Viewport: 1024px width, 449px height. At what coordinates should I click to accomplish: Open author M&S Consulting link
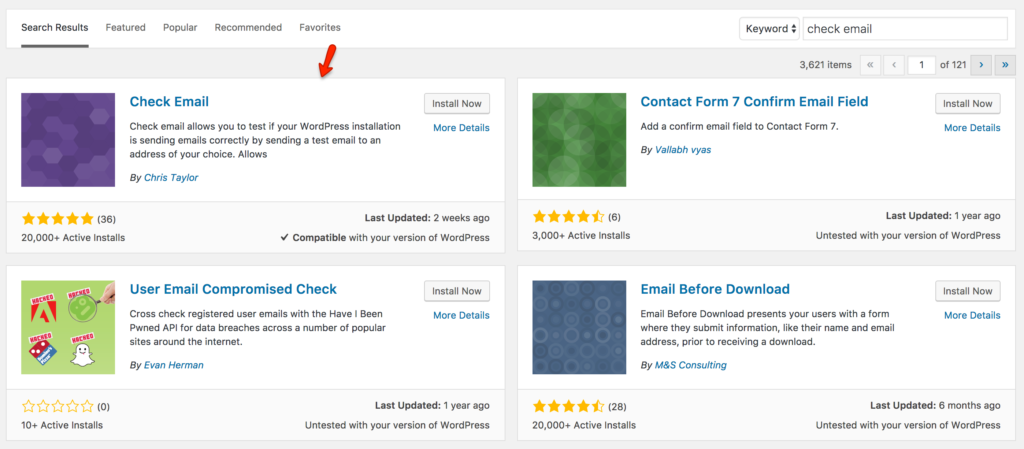(691, 365)
